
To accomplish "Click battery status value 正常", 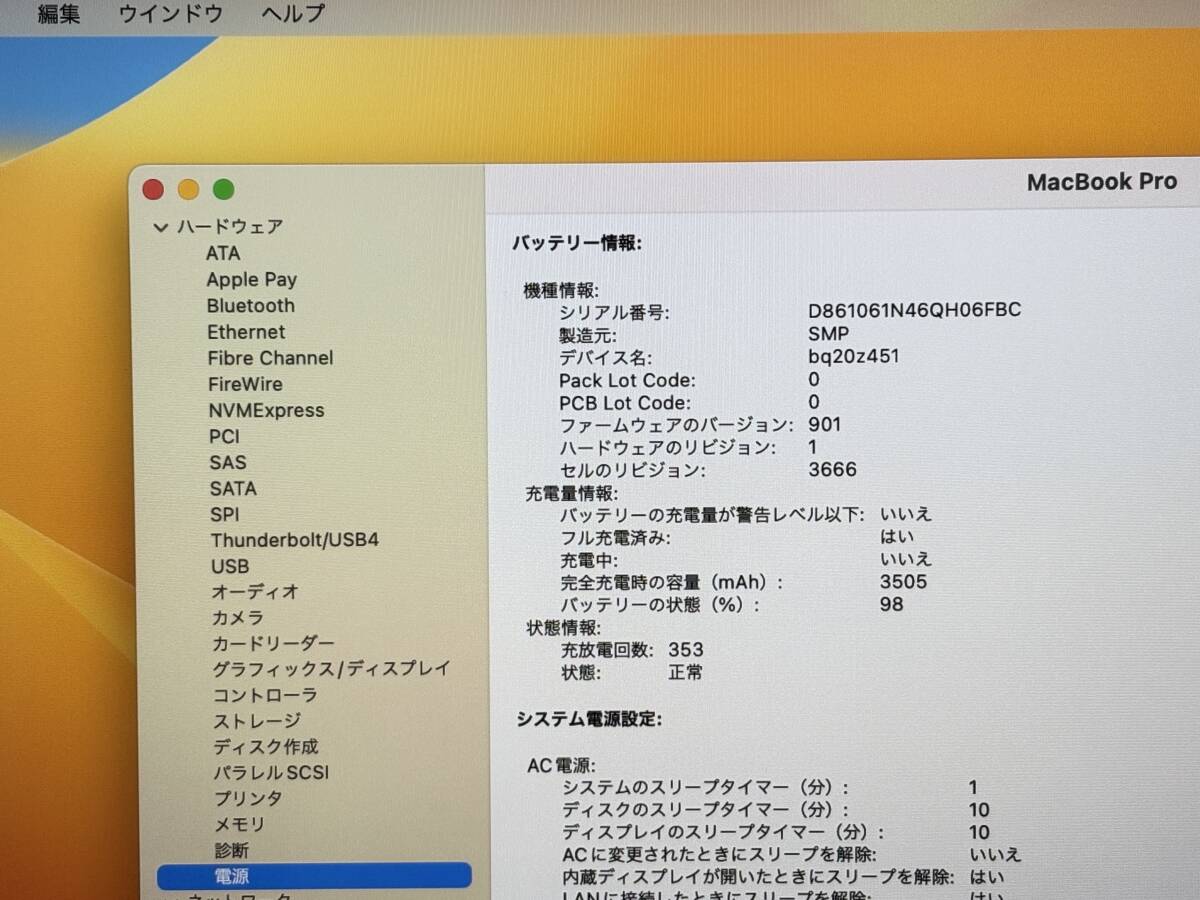I will pyautogui.click(x=686, y=673).
